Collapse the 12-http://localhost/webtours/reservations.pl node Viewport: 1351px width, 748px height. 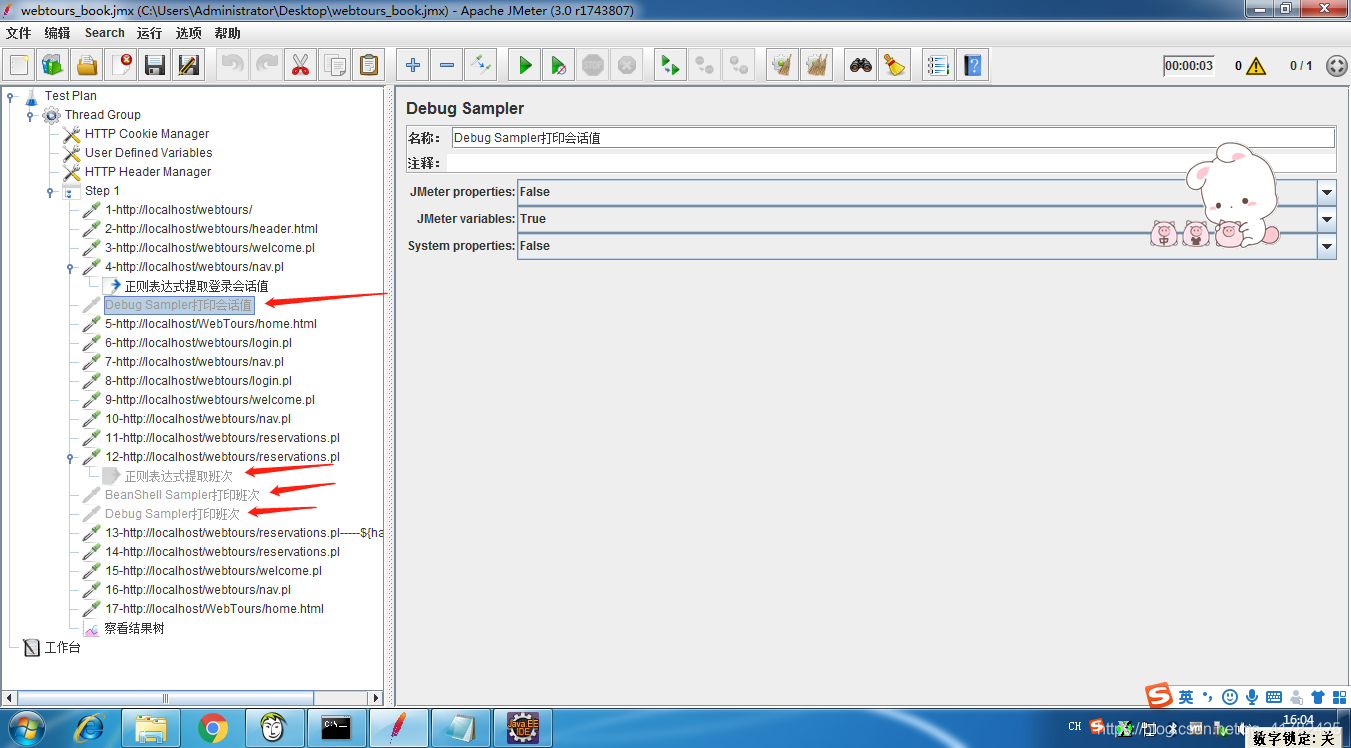pos(70,457)
